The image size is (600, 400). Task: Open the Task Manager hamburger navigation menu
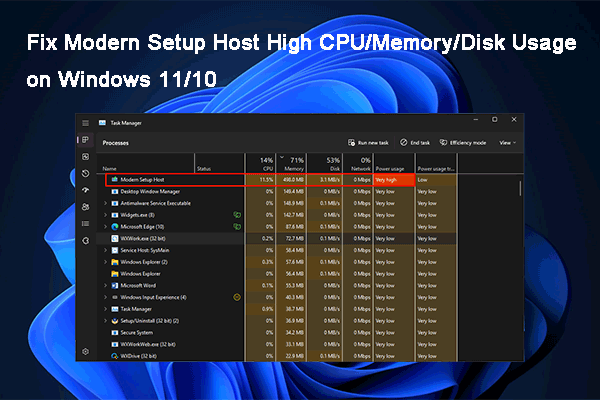coord(85,123)
